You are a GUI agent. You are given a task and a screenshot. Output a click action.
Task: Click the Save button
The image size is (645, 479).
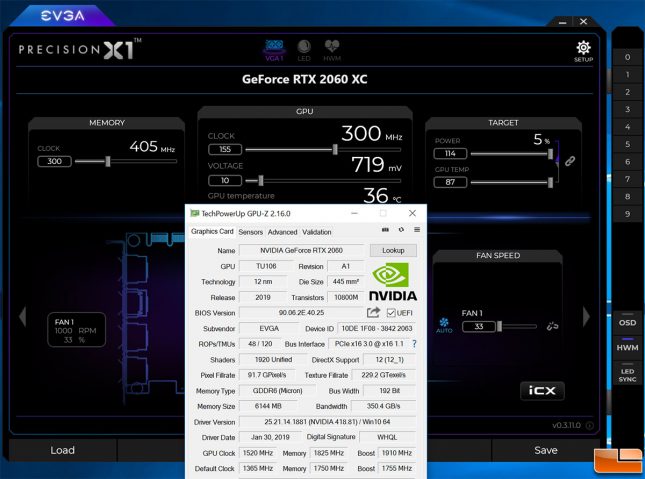[545, 450]
